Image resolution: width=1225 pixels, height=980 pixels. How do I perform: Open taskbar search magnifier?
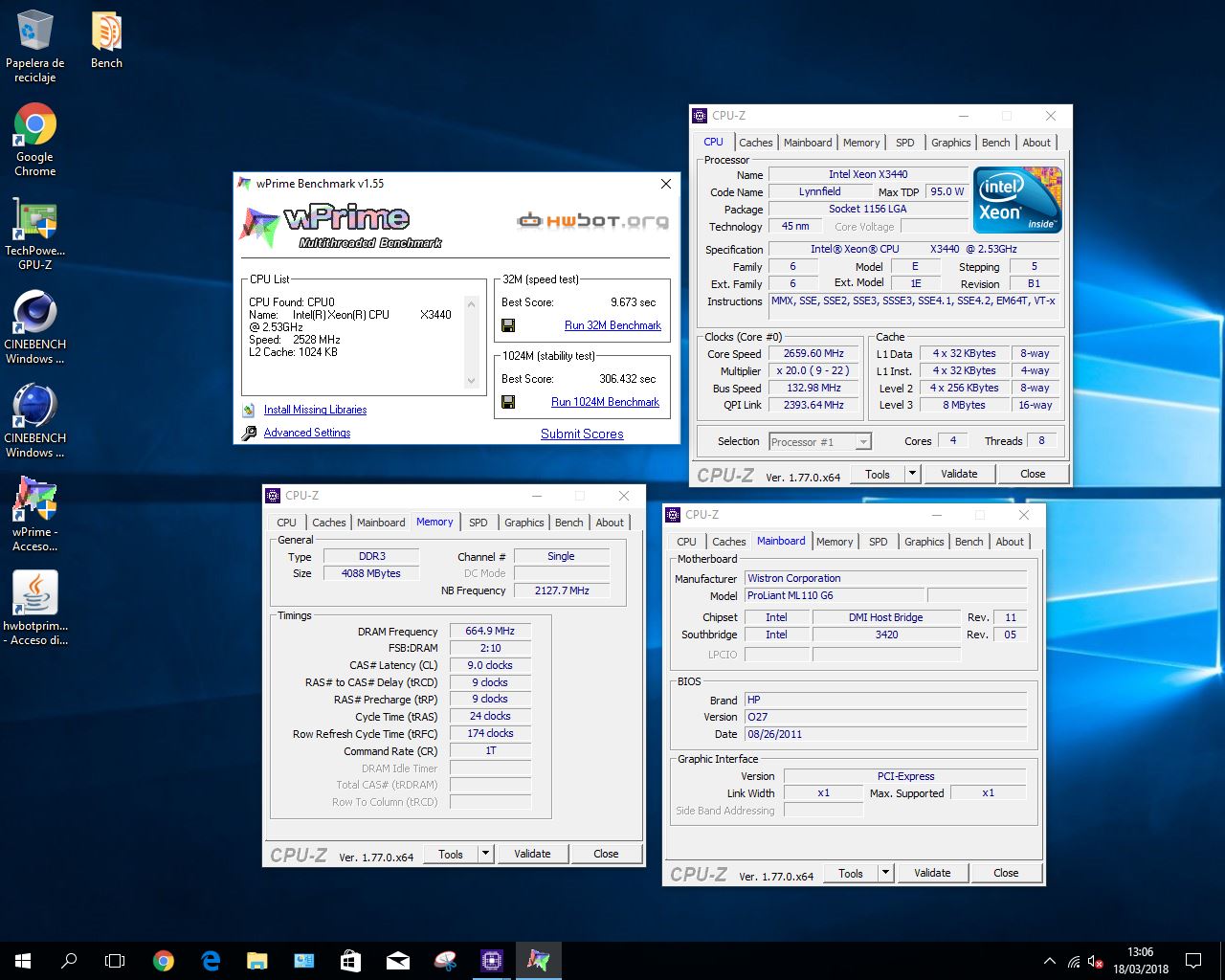point(69,961)
